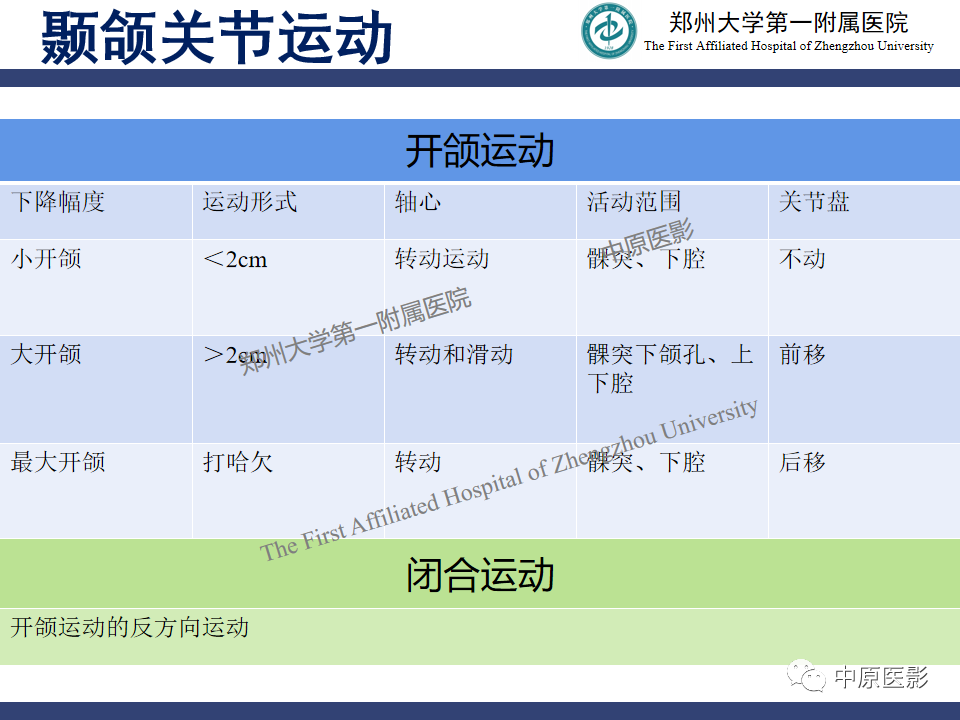
Task: Select the row label 小开颌
Action: pos(47,259)
